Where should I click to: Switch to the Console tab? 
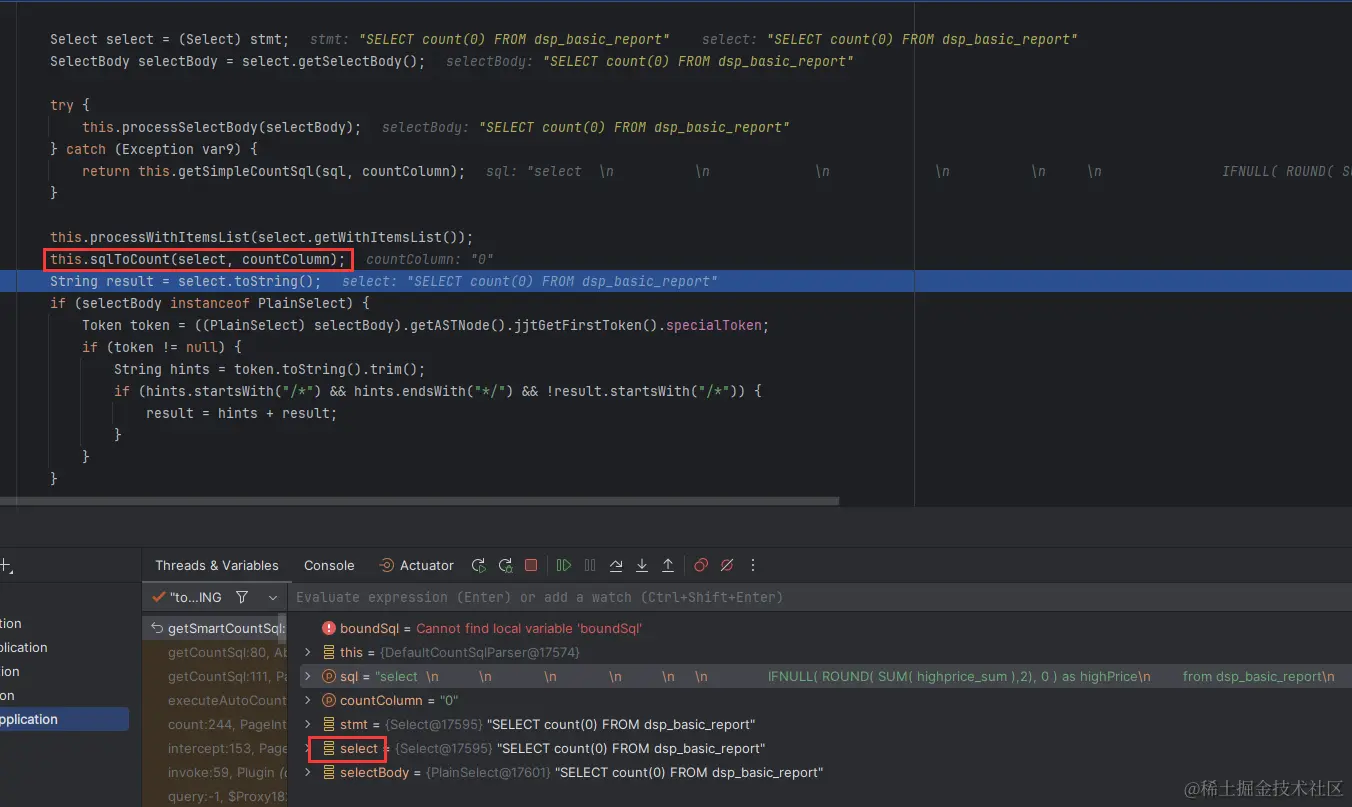click(x=329, y=565)
